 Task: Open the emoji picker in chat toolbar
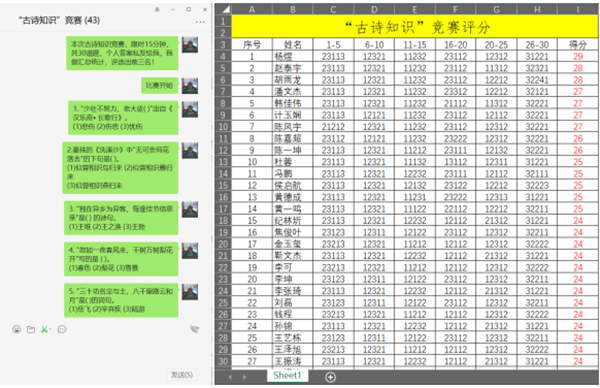[16, 329]
